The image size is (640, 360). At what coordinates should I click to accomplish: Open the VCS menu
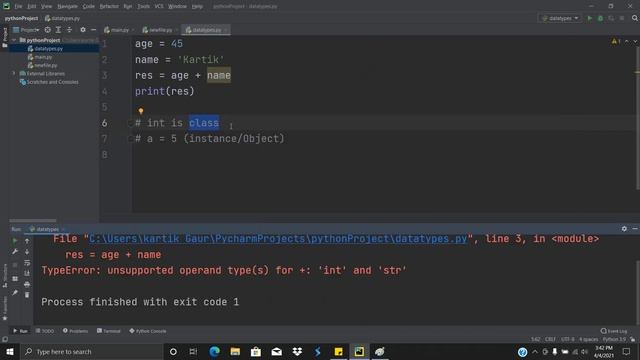pyautogui.click(x=159, y=7)
